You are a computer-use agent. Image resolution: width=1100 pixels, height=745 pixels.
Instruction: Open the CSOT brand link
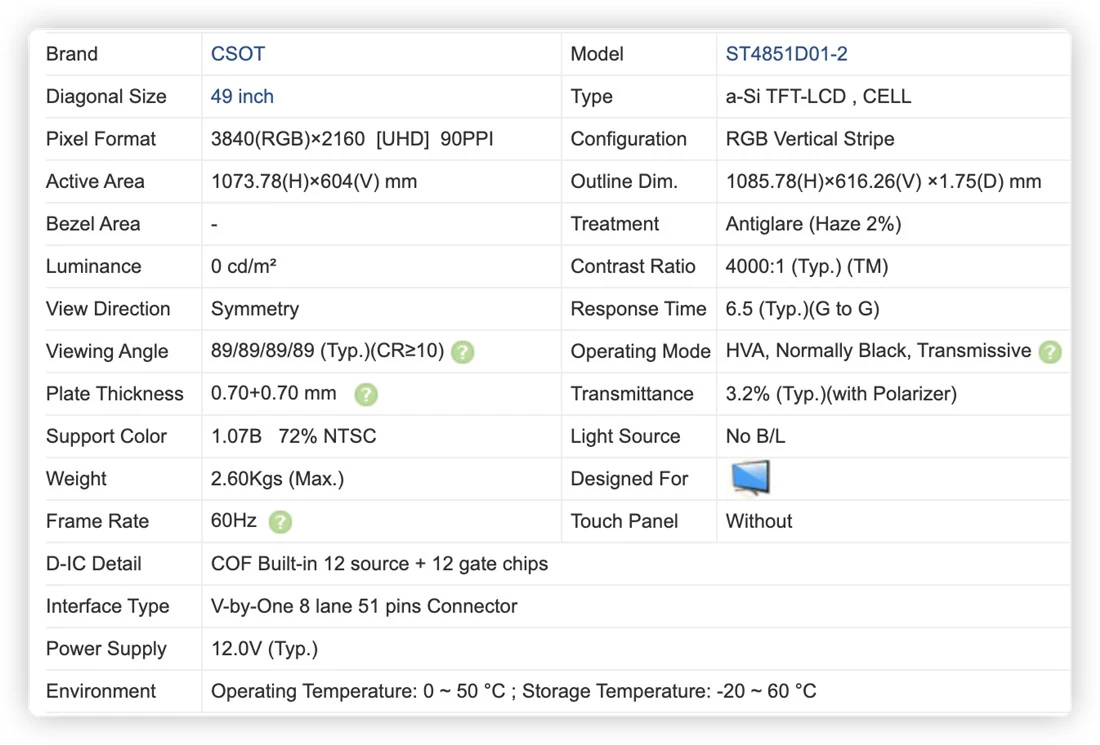pyautogui.click(x=238, y=54)
